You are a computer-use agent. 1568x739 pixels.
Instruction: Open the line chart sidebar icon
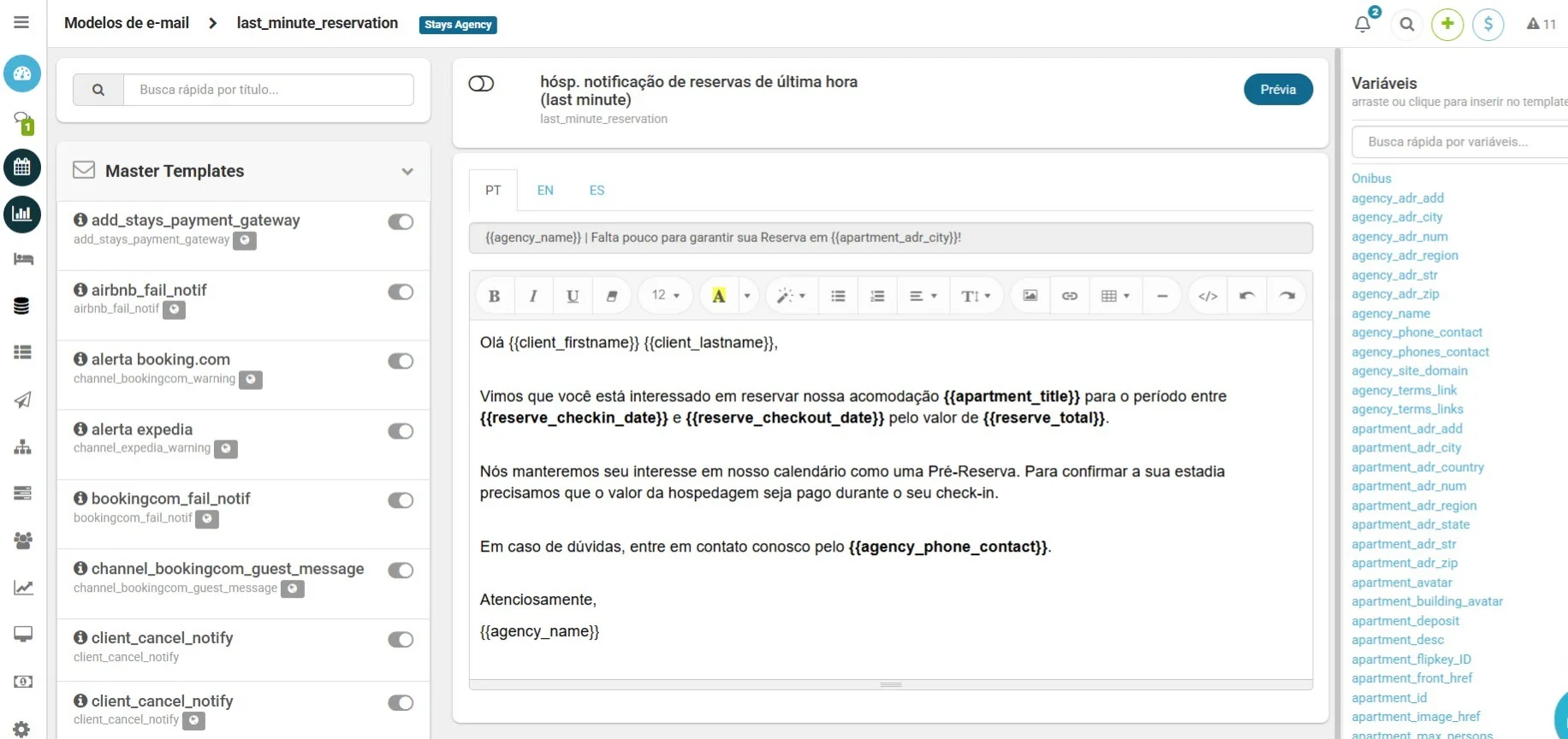click(23, 588)
